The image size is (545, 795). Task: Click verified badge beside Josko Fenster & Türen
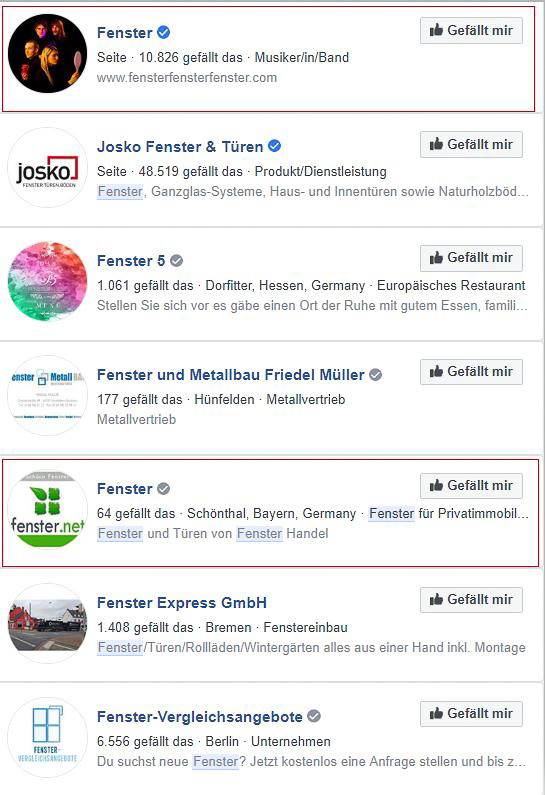[274, 146]
